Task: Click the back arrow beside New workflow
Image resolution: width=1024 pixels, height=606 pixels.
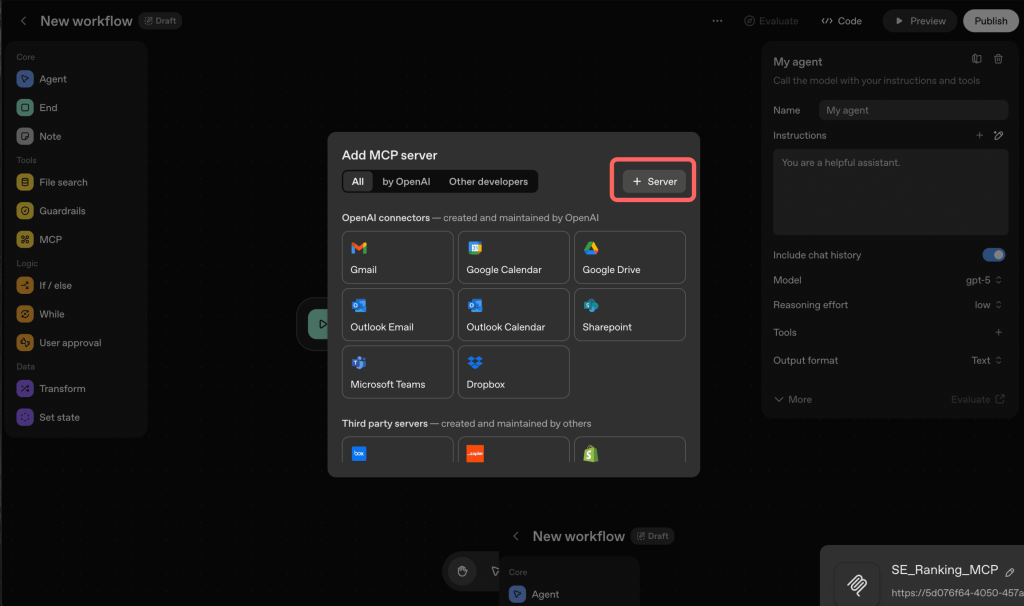Action: (x=24, y=21)
